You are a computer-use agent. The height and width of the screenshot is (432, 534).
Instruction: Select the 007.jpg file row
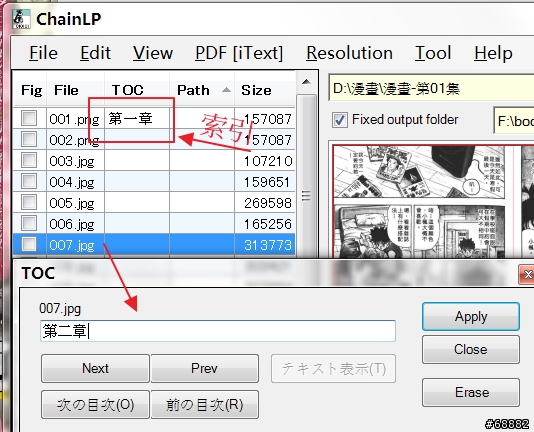[154, 245]
